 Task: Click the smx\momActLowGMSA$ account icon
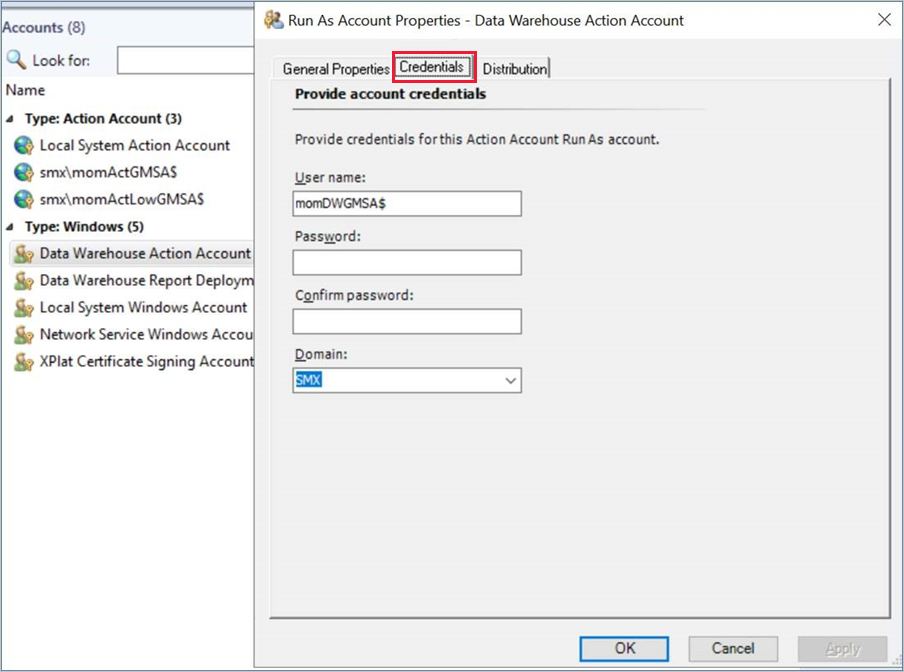tap(25, 197)
